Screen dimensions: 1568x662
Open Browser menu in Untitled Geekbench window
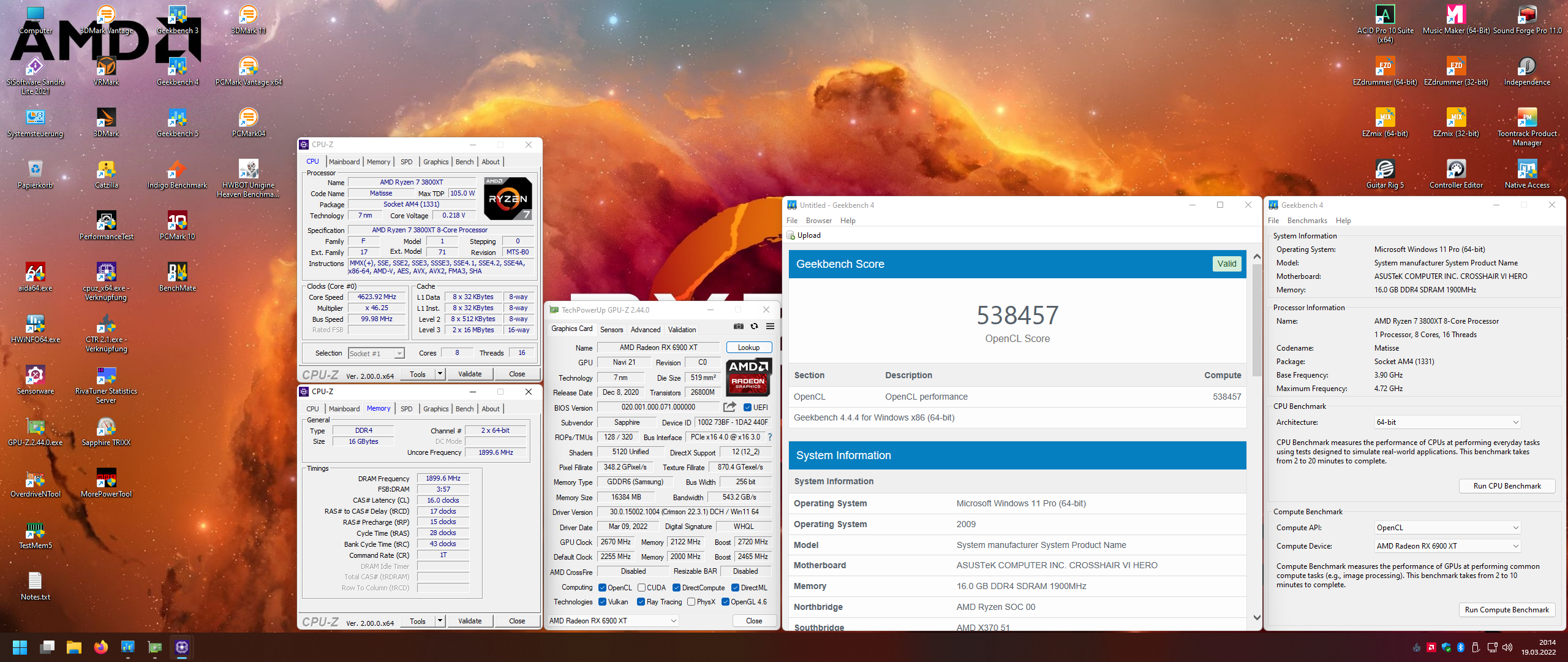[x=818, y=221]
